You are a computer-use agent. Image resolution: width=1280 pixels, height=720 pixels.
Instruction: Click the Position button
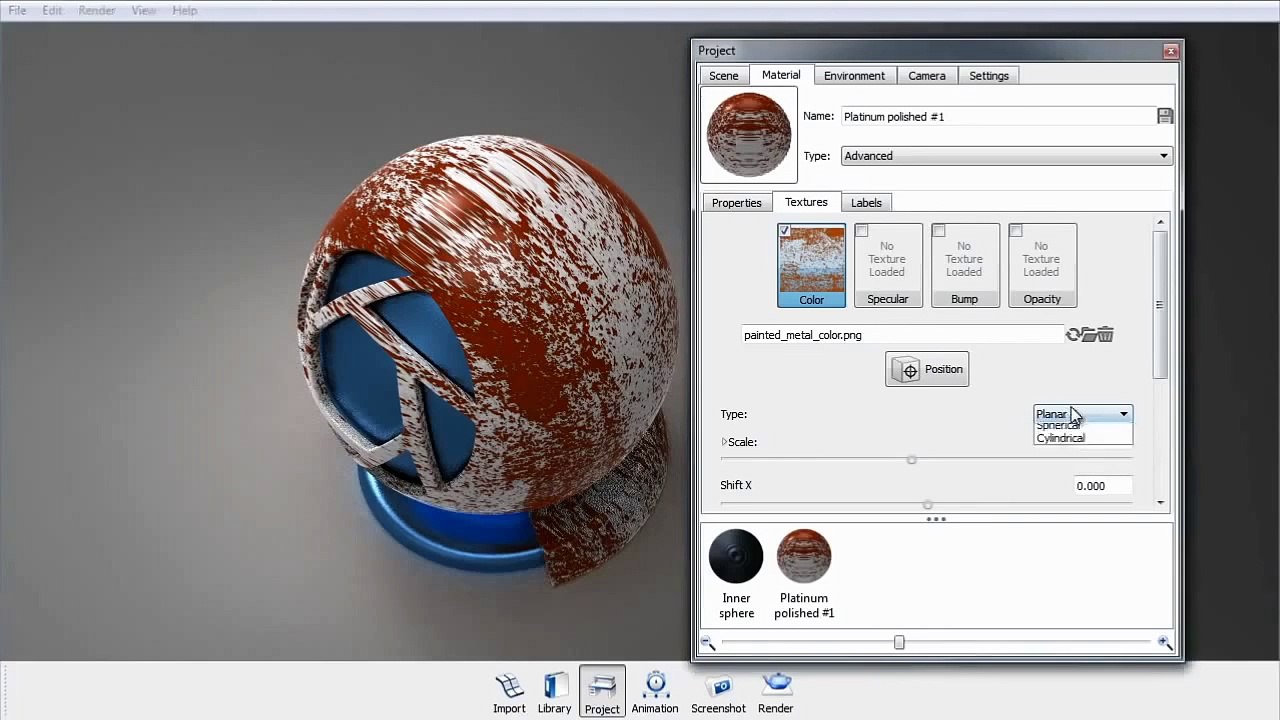[x=927, y=370]
